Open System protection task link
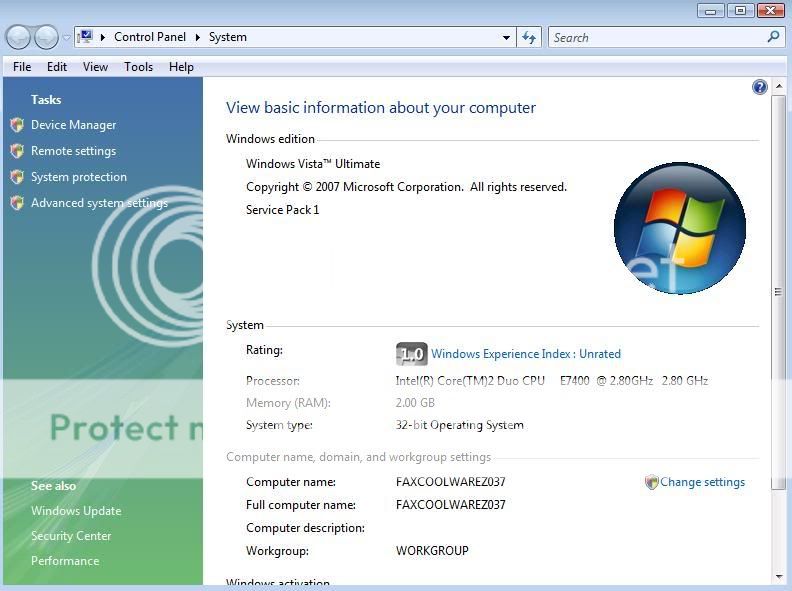This screenshot has width=792, height=591. [79, 177]
